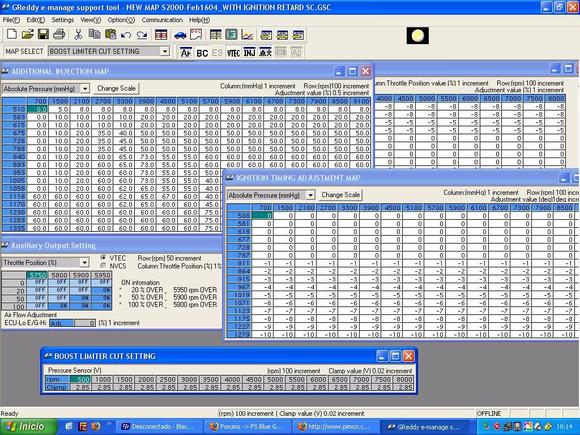Toggle ON cell at 5950 rpm, 20% throttle

(x=102, y=290)
